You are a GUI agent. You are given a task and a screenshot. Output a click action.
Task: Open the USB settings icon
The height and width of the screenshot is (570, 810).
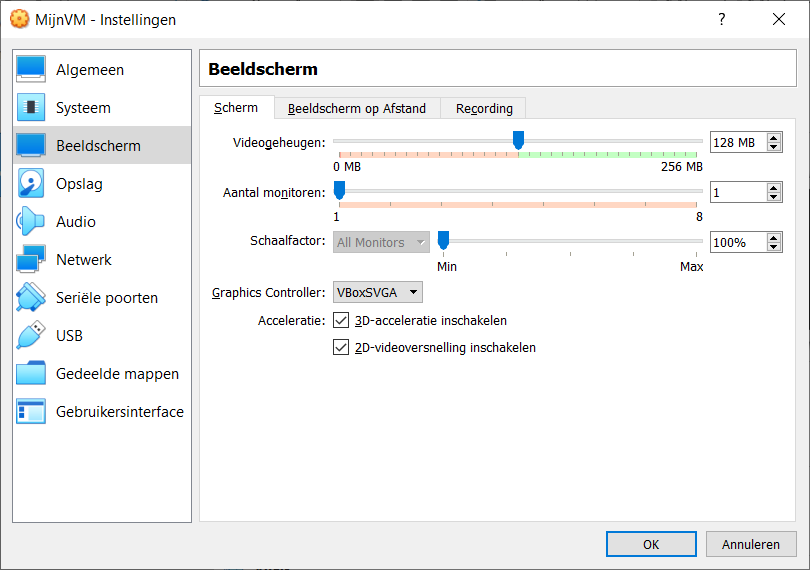click(31, 336)
